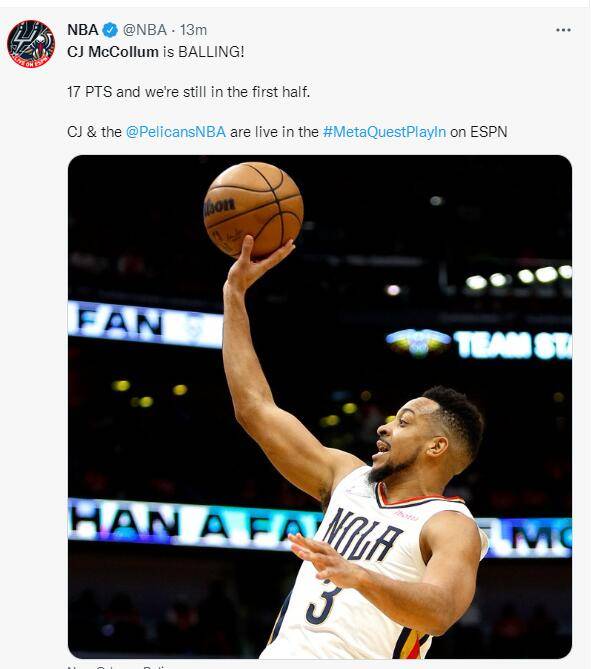Open the @NBA handle link
This screenshot has height=669, width=591.
pyautogui.click(x=145, y=30)
